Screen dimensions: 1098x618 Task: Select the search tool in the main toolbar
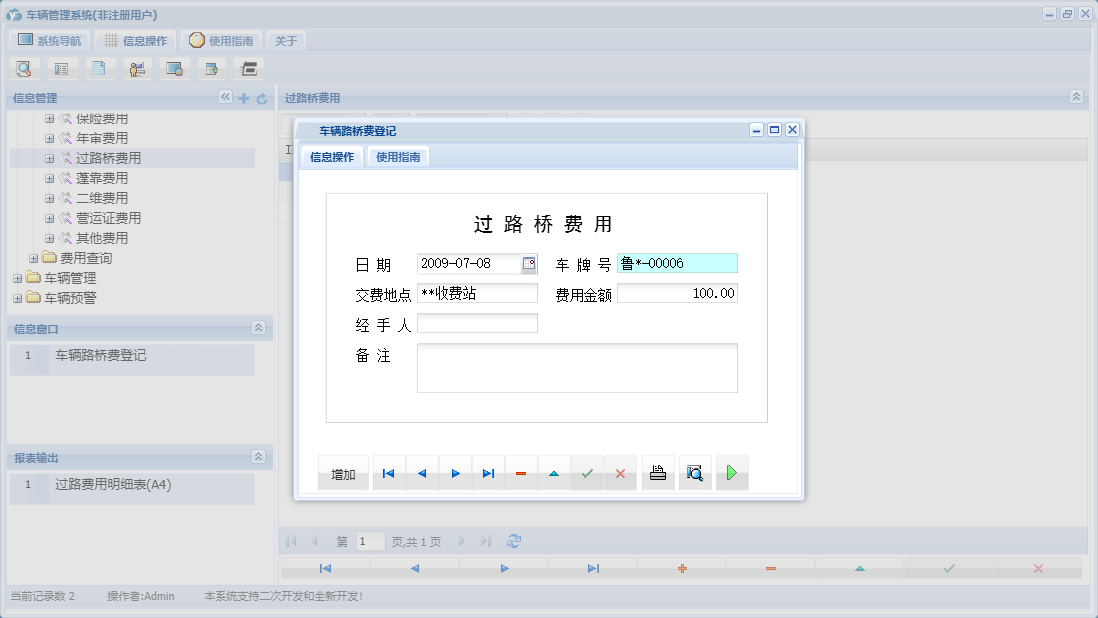click(x=24, y=68)
